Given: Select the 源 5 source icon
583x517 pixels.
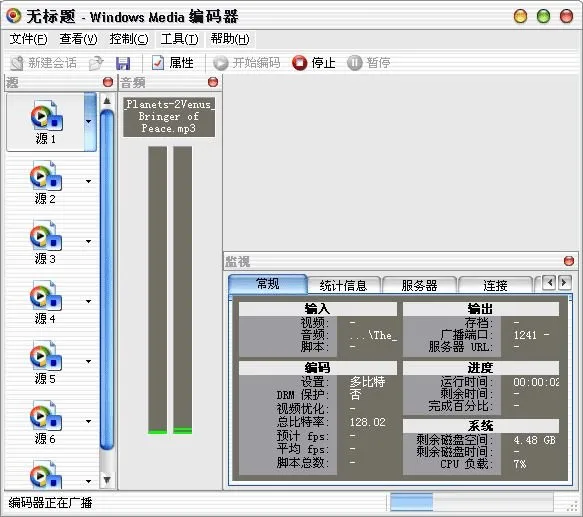Looking at the screenshot, I should pos(45,362).
